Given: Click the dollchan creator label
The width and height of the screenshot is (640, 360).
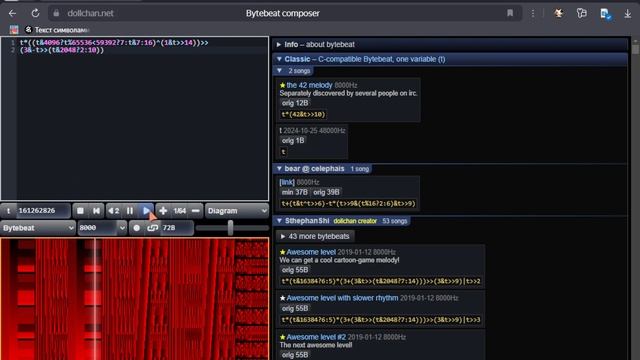Looking at the screenshot, I should coord(355,221).
